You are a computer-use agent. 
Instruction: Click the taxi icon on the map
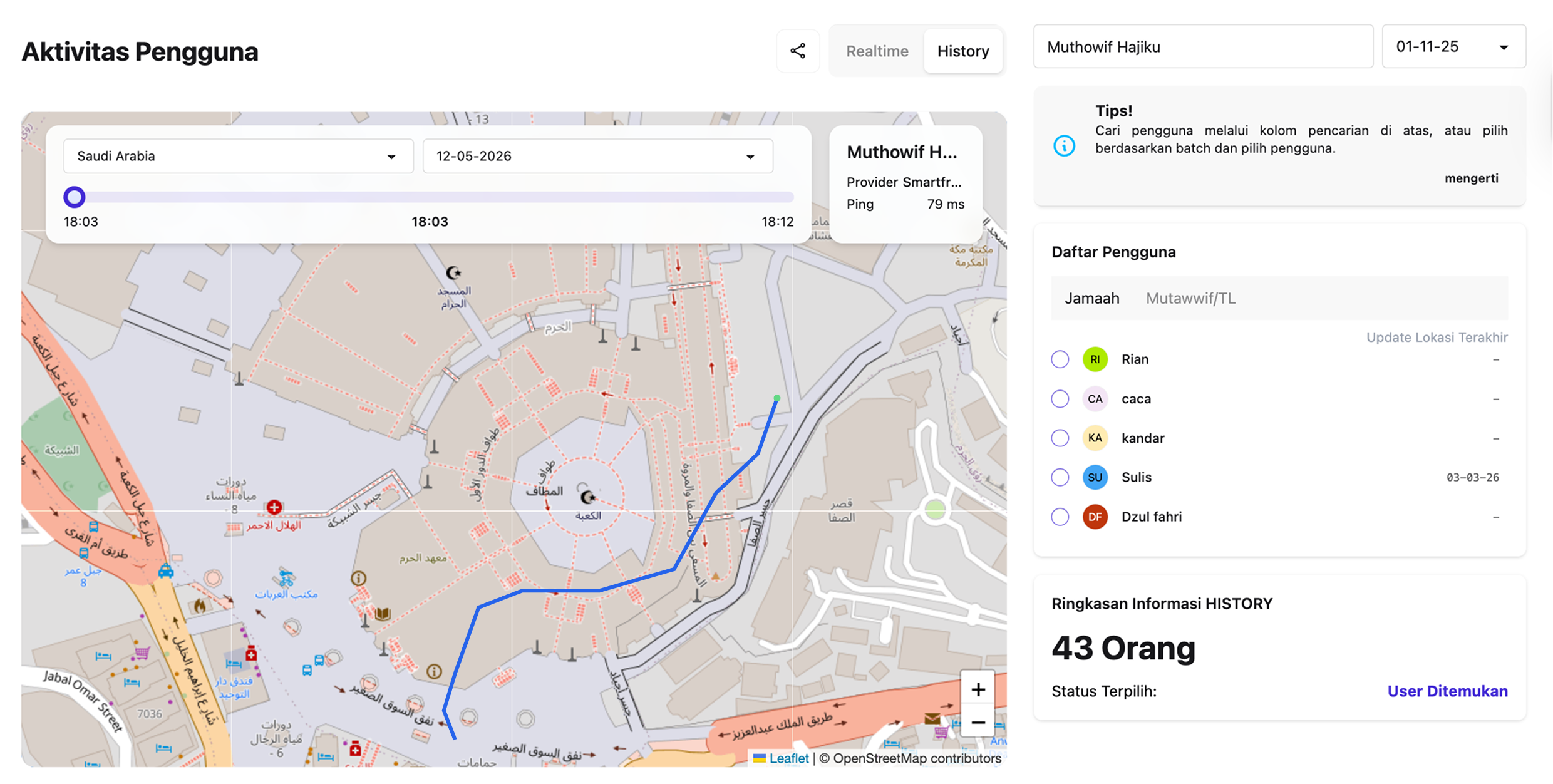pyautogui.click(x=166, y=571)
